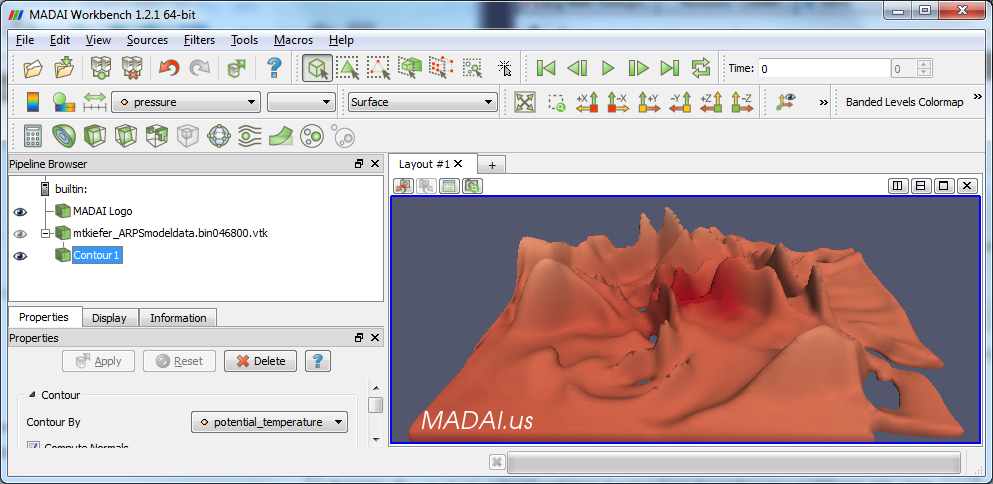Click the Reset Camera icon
The width and height of the screenshot is (993, 484).
coord(525,102)
